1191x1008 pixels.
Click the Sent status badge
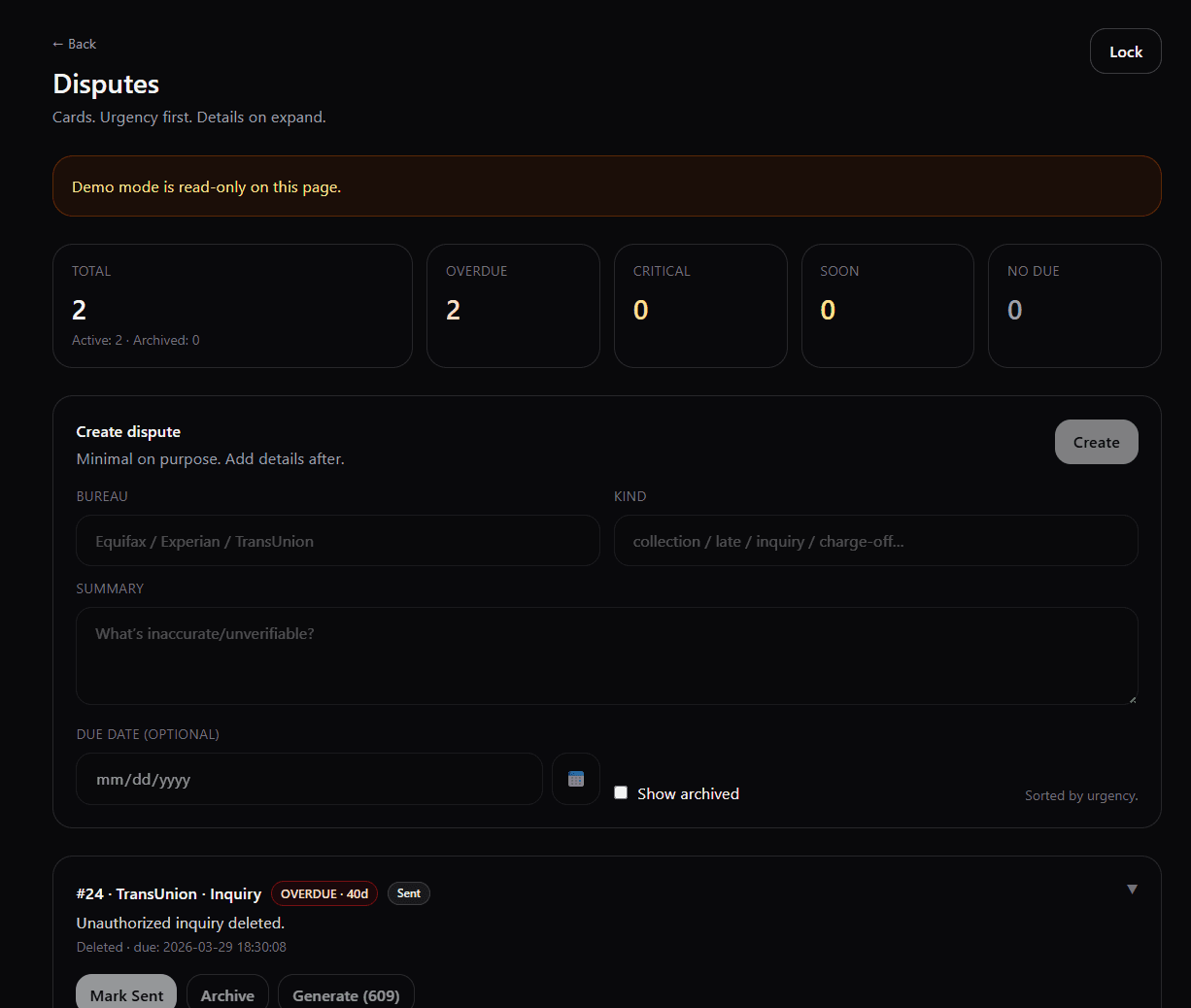click(x=409, y=893)
